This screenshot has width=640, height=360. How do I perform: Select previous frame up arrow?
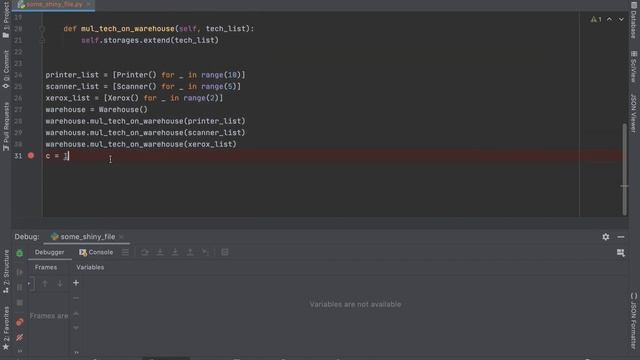point(45,284)
